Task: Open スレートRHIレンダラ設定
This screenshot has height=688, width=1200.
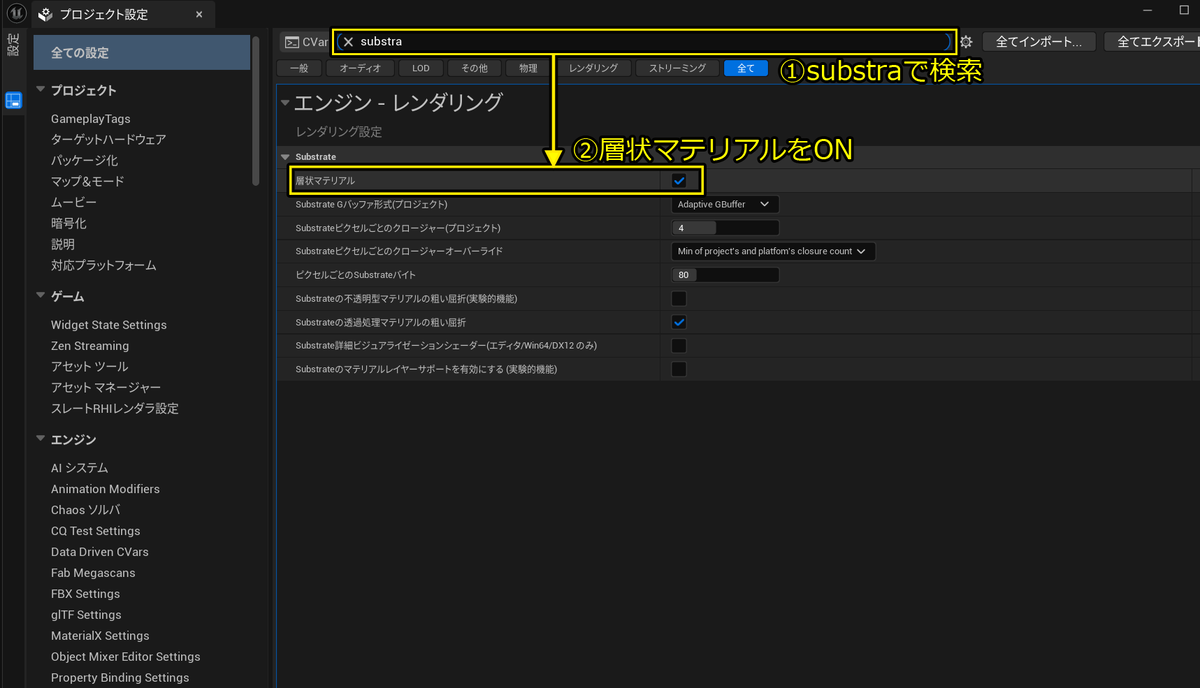Action: click(x=115, y=409)
